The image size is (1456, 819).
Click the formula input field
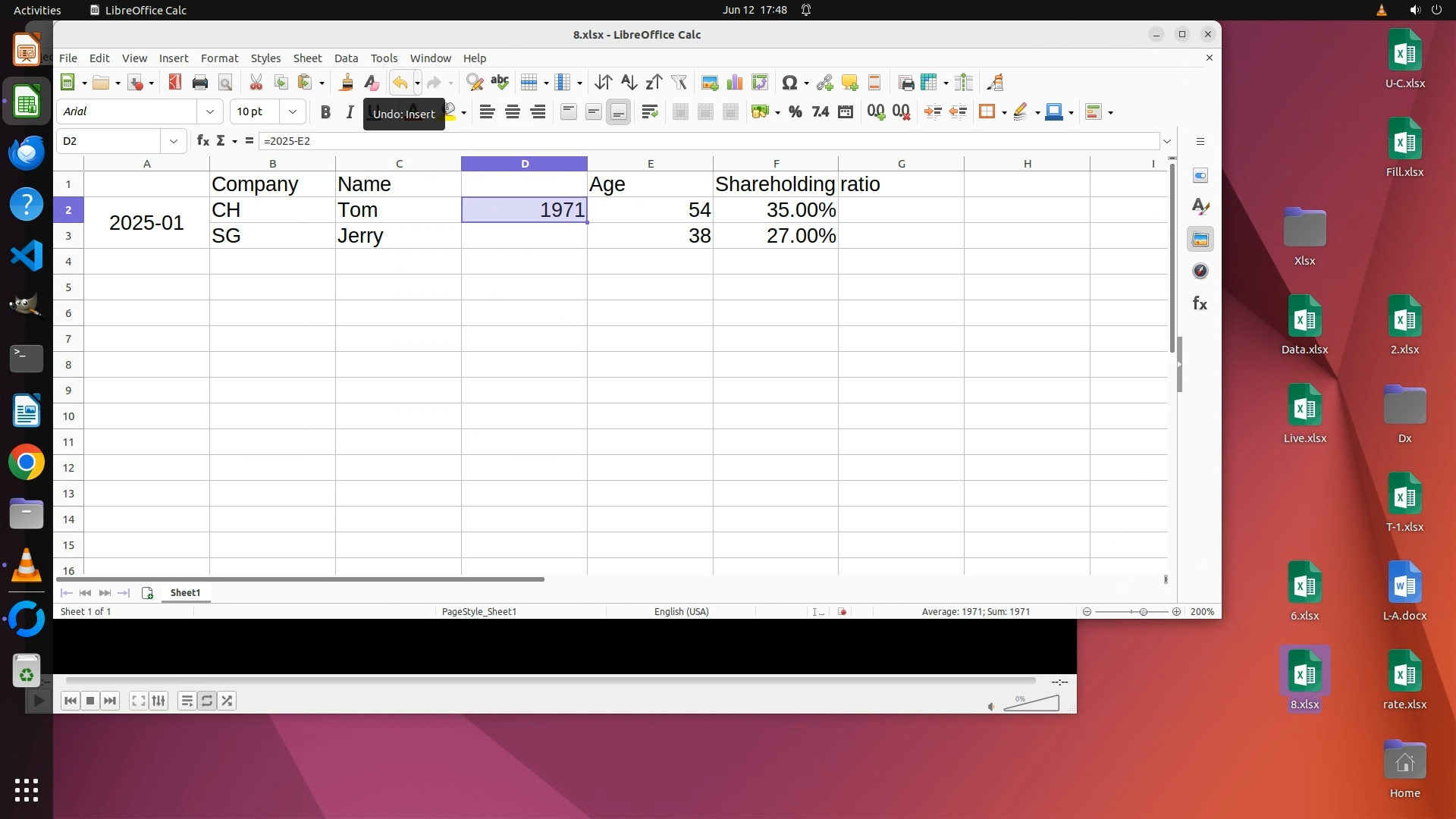(705, 141)
